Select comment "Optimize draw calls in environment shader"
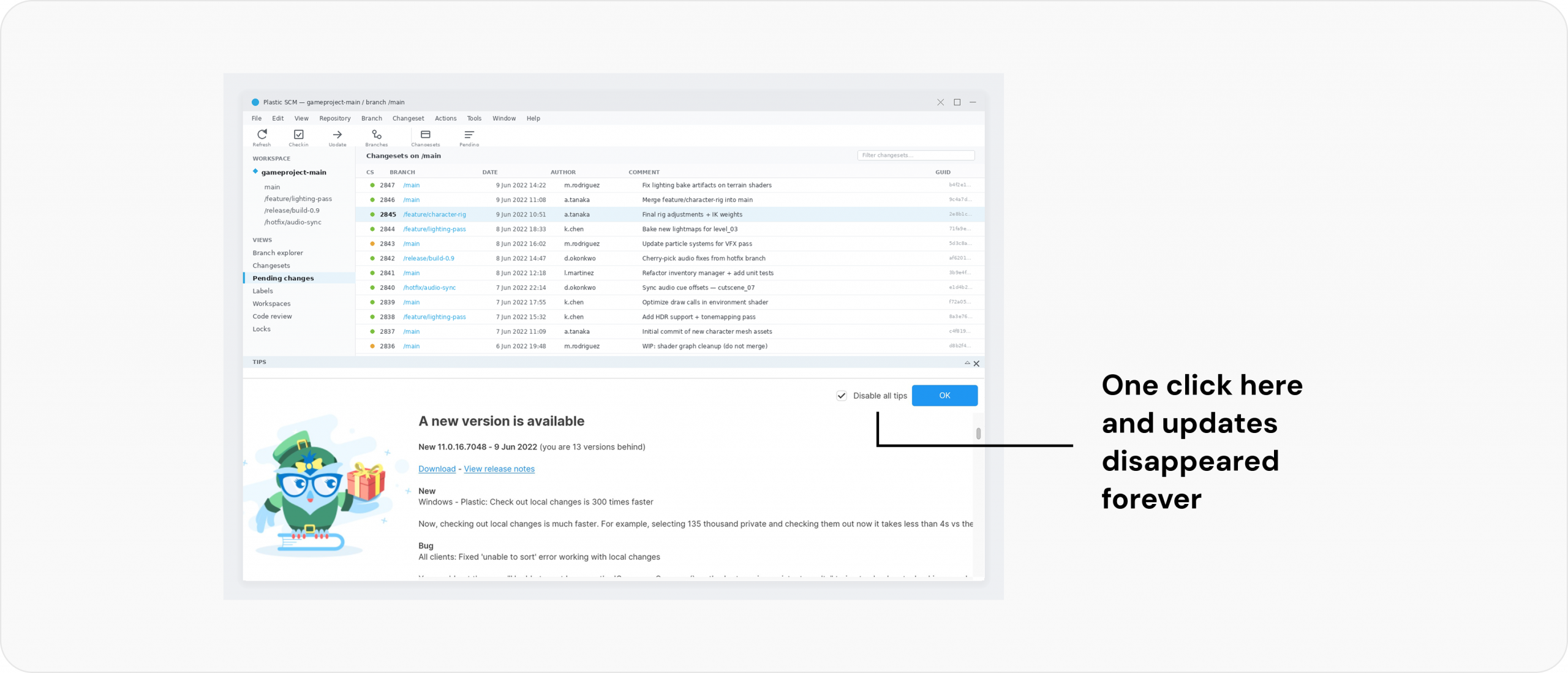The image size is (1568, 673). tap(705, 303)
